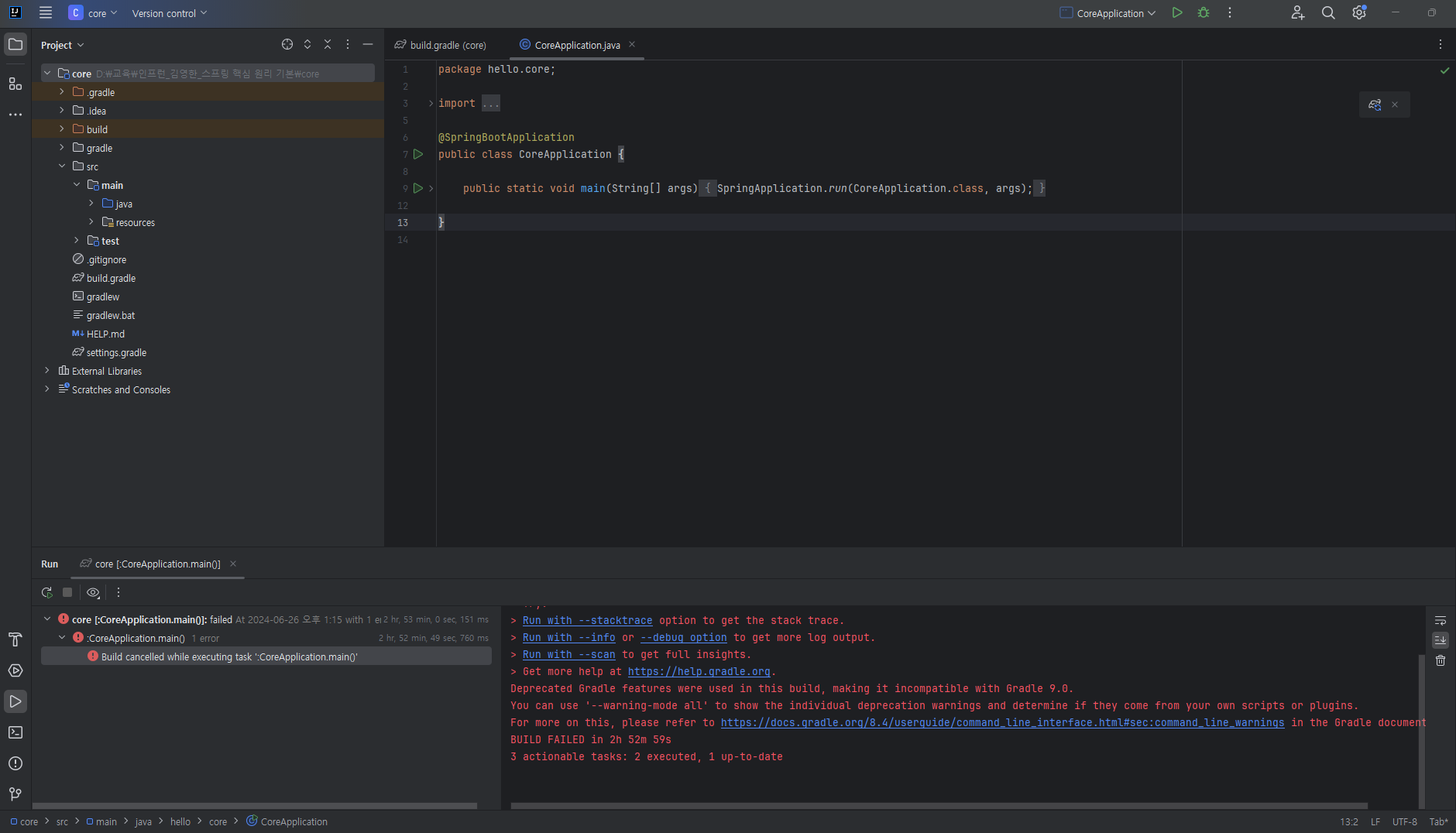Open Run toolbar more options menu

[118, 592]
